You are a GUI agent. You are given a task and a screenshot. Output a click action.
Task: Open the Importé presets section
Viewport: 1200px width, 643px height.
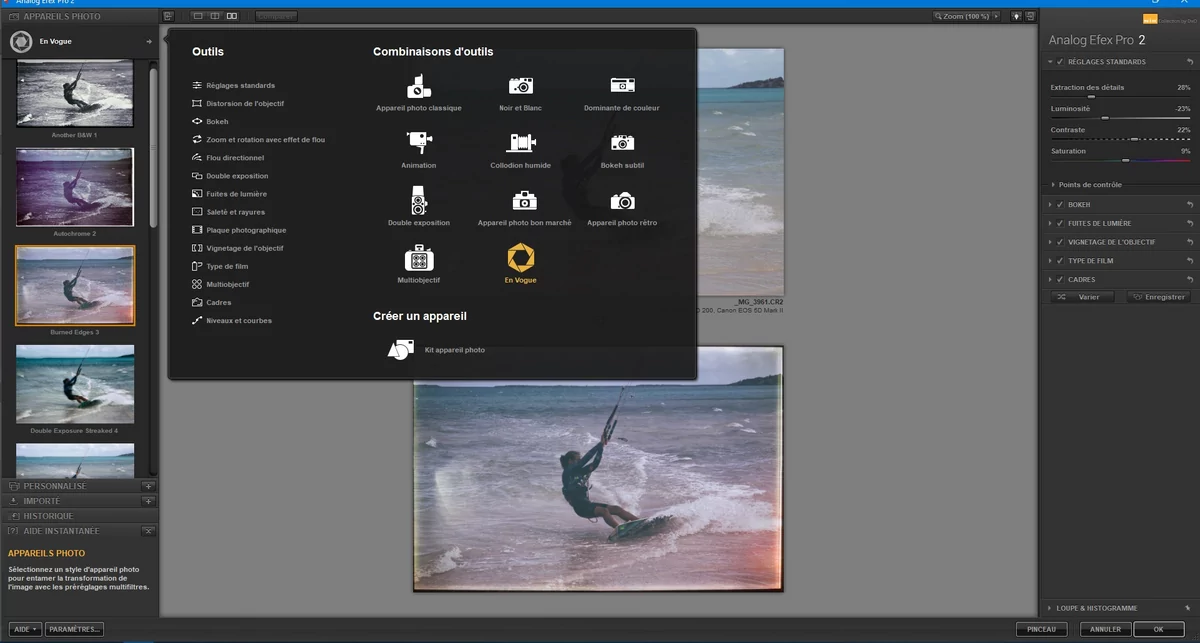coord(79,501)
